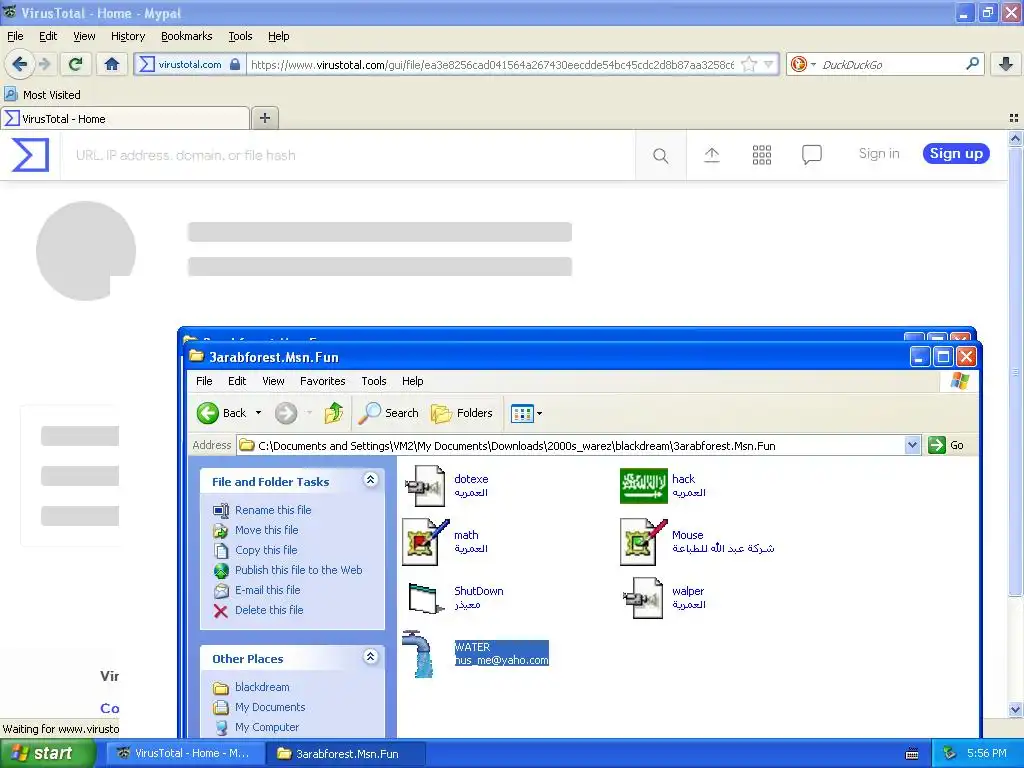Open the Explorer View menu
The image size is (1024, 768).
273,381
